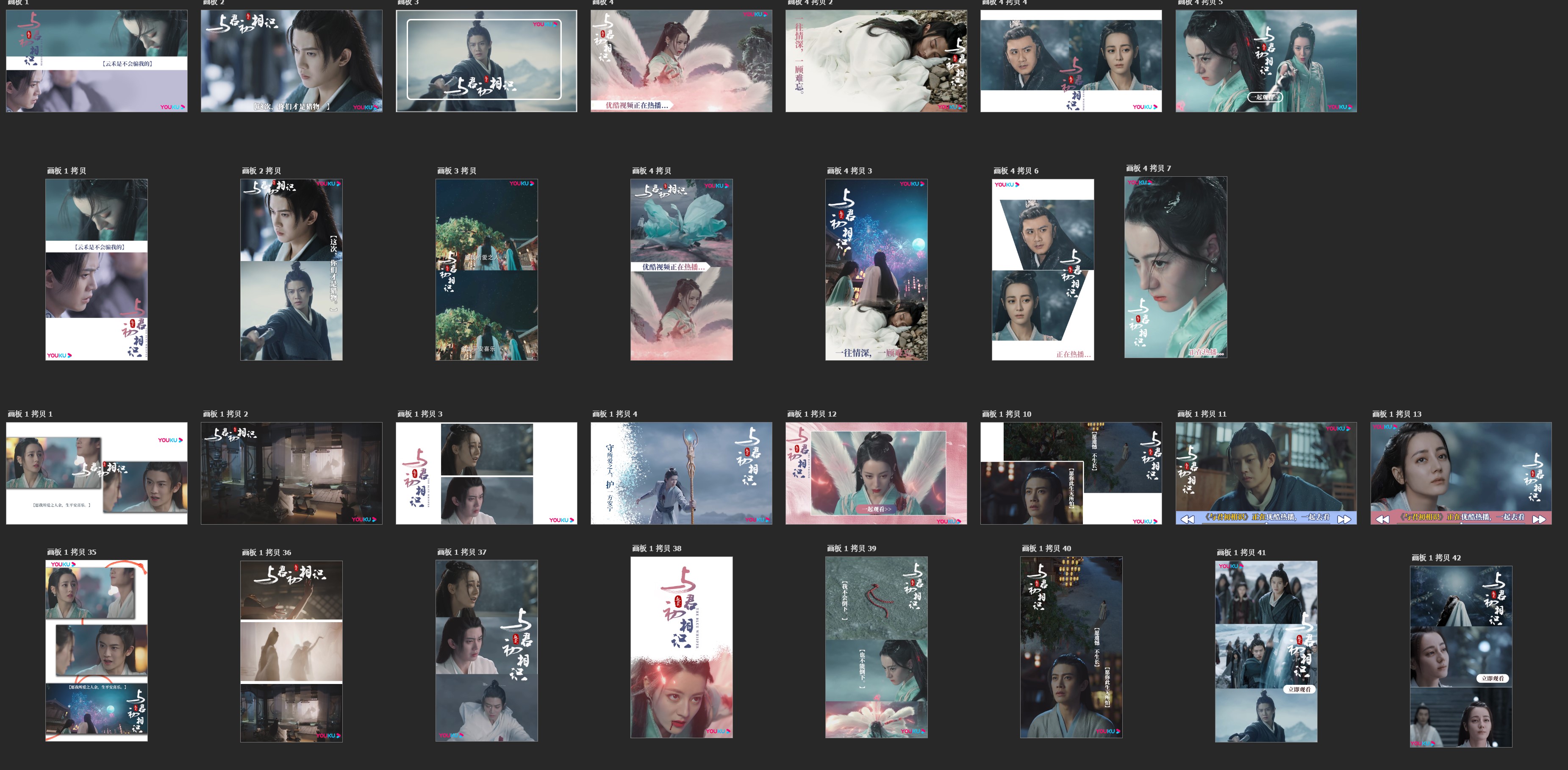Click the portrait artboard with red brush strokes

tap(97, 650)
